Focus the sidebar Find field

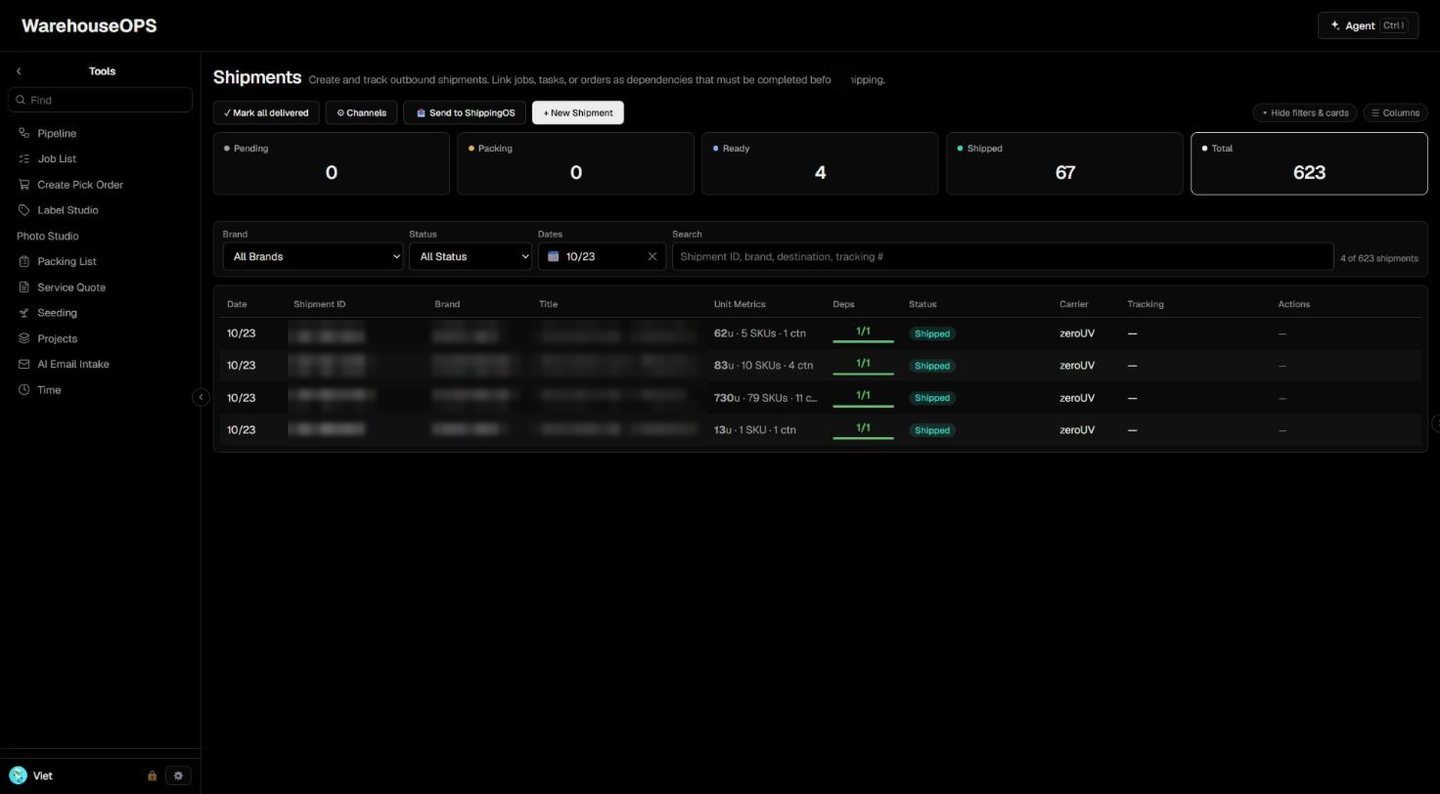100,100
